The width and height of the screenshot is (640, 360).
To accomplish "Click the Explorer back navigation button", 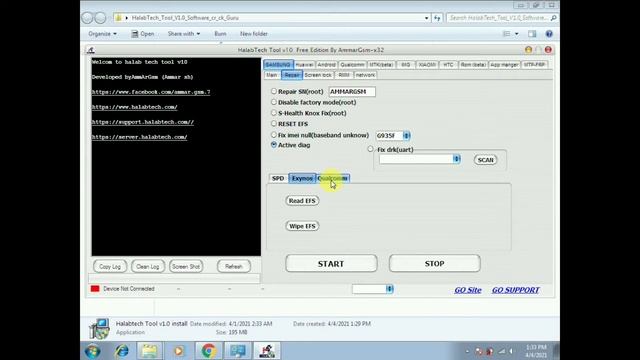I will [87, 18].
